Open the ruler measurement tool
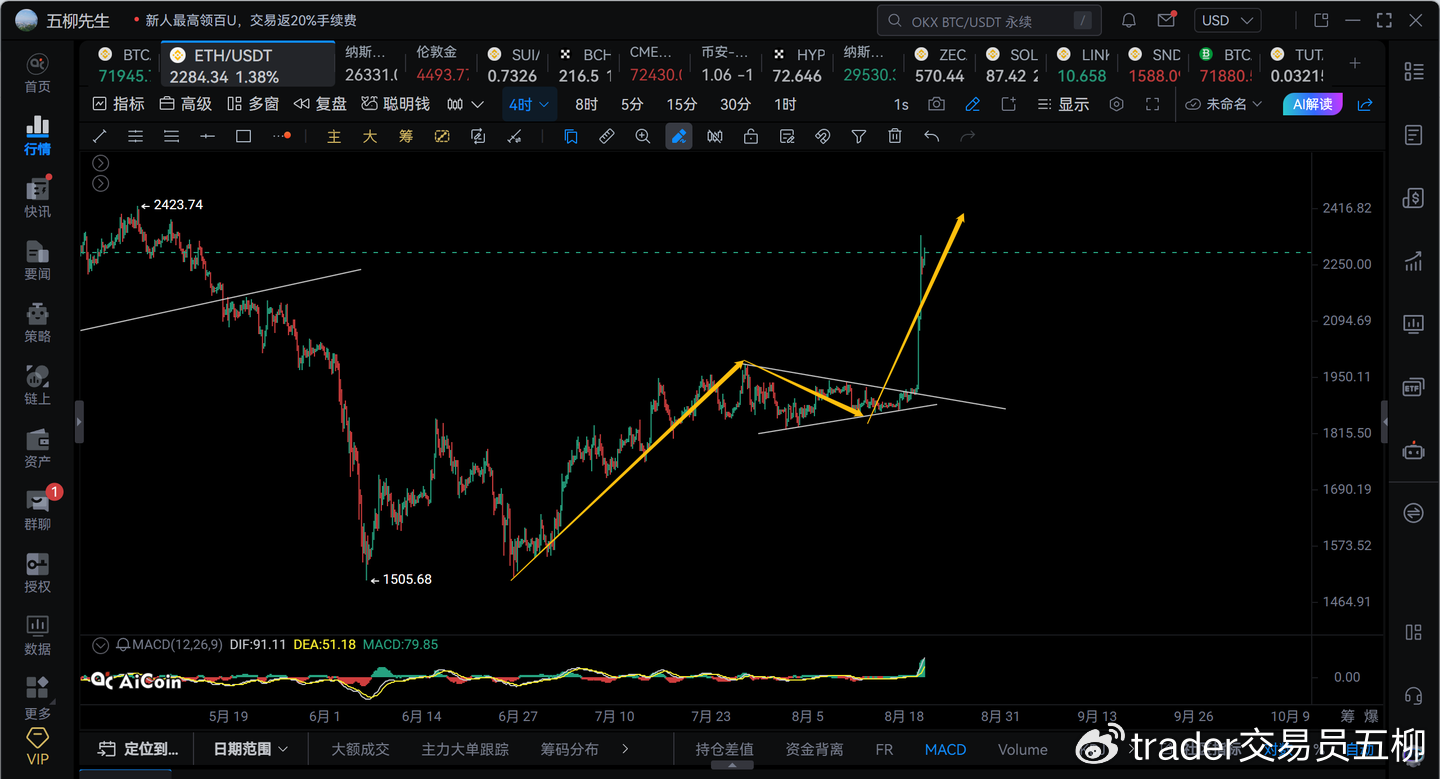Viewport: 1440px width, 779px height. click(x=606, y=136)
